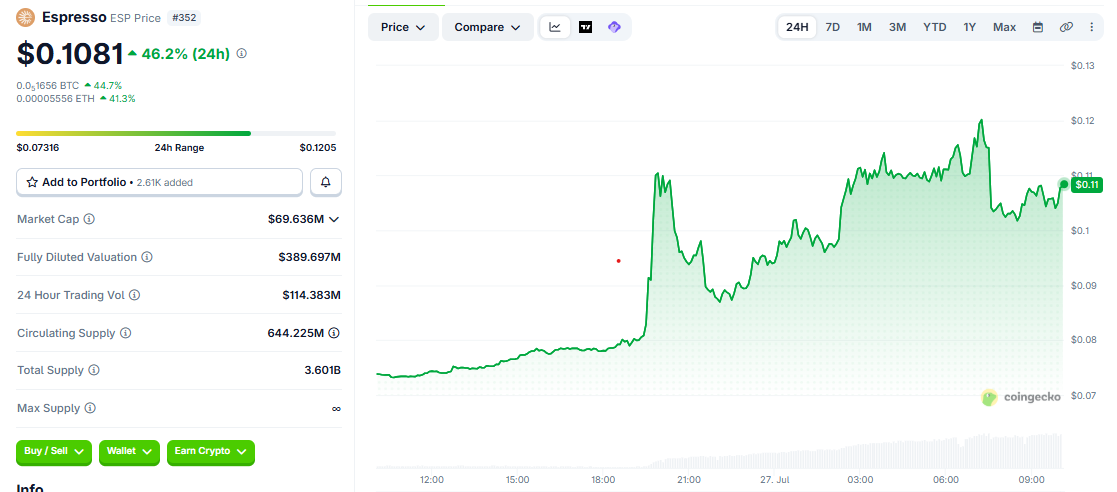The height and width of the screenshot is (492, 1117).
Task: Click the 3.601B total supply value
Action: click(x=322, y=370)
